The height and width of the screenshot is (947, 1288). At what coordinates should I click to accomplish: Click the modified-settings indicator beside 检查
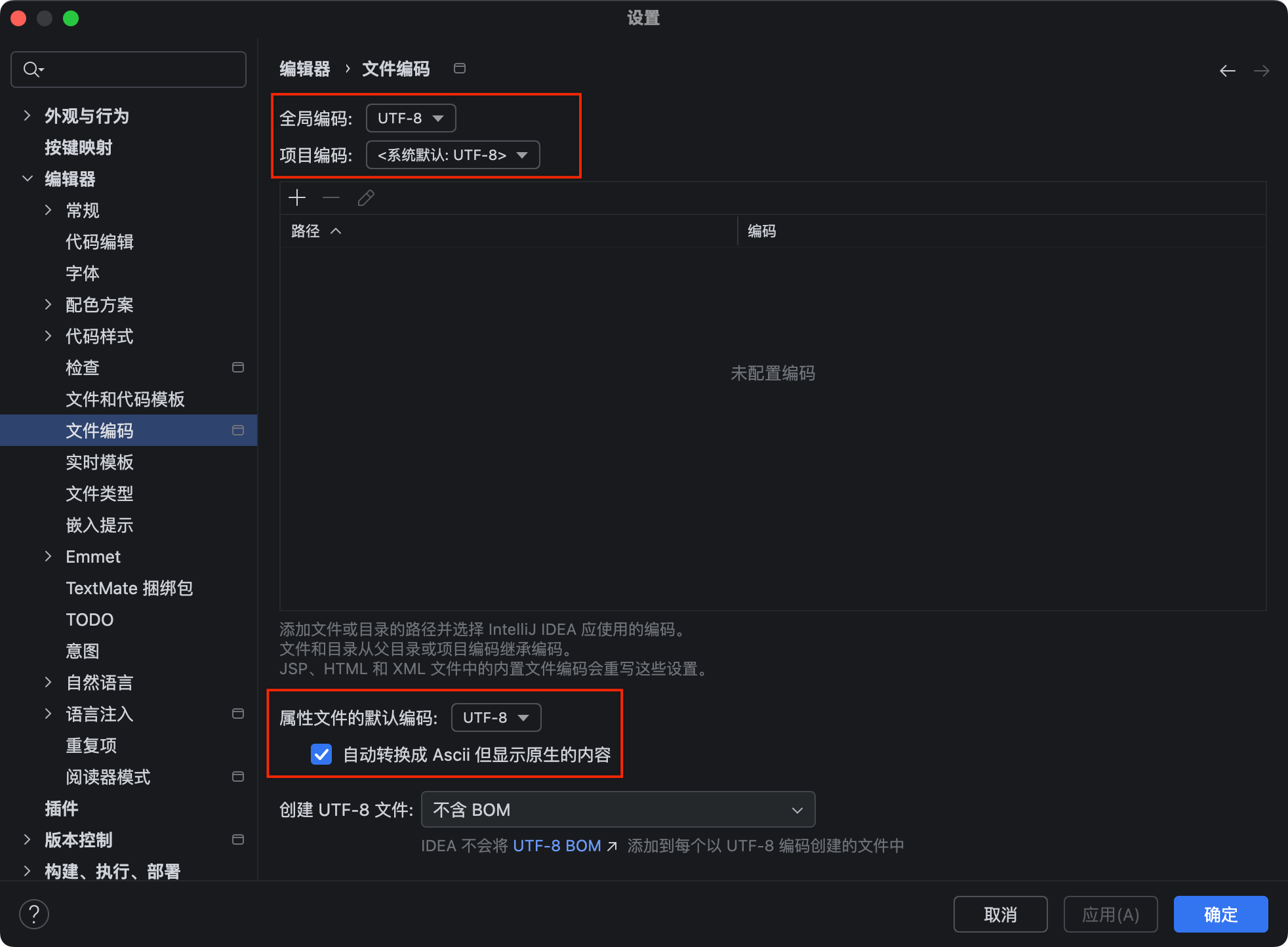(x=238, y=367)
